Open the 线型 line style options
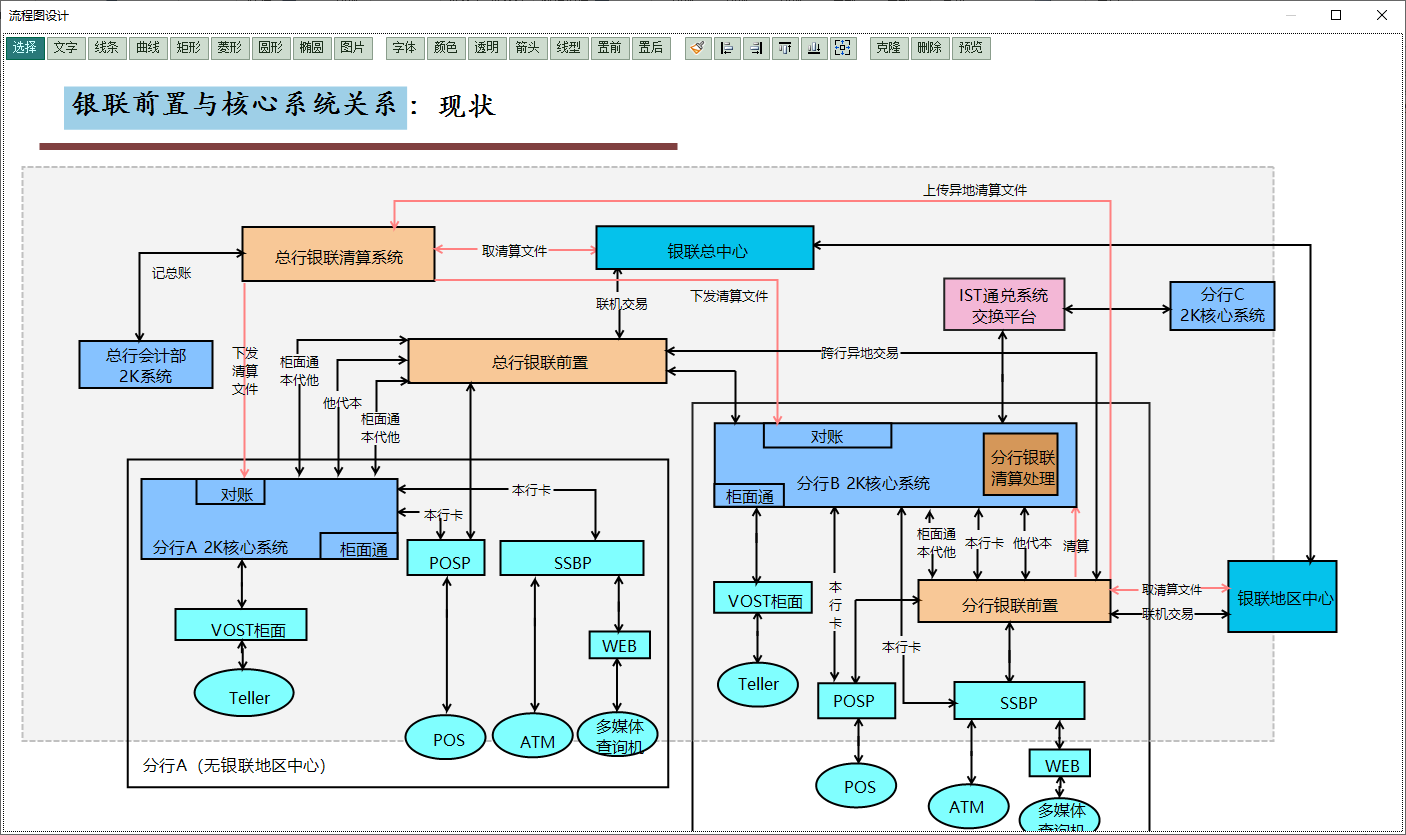The height and width of the screenshot is (835, 1406). click(568, 48)
